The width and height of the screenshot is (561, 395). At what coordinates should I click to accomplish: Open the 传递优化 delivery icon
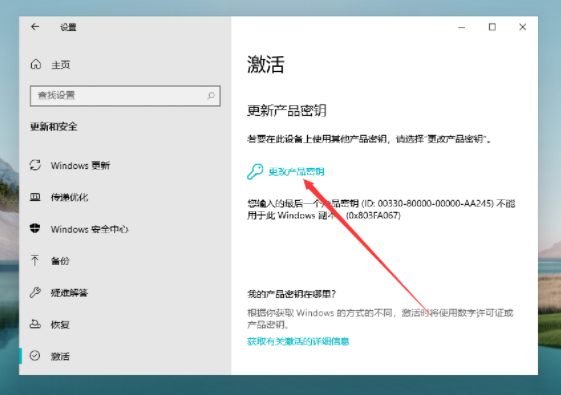pyautogui.click(x=35, y=197)
